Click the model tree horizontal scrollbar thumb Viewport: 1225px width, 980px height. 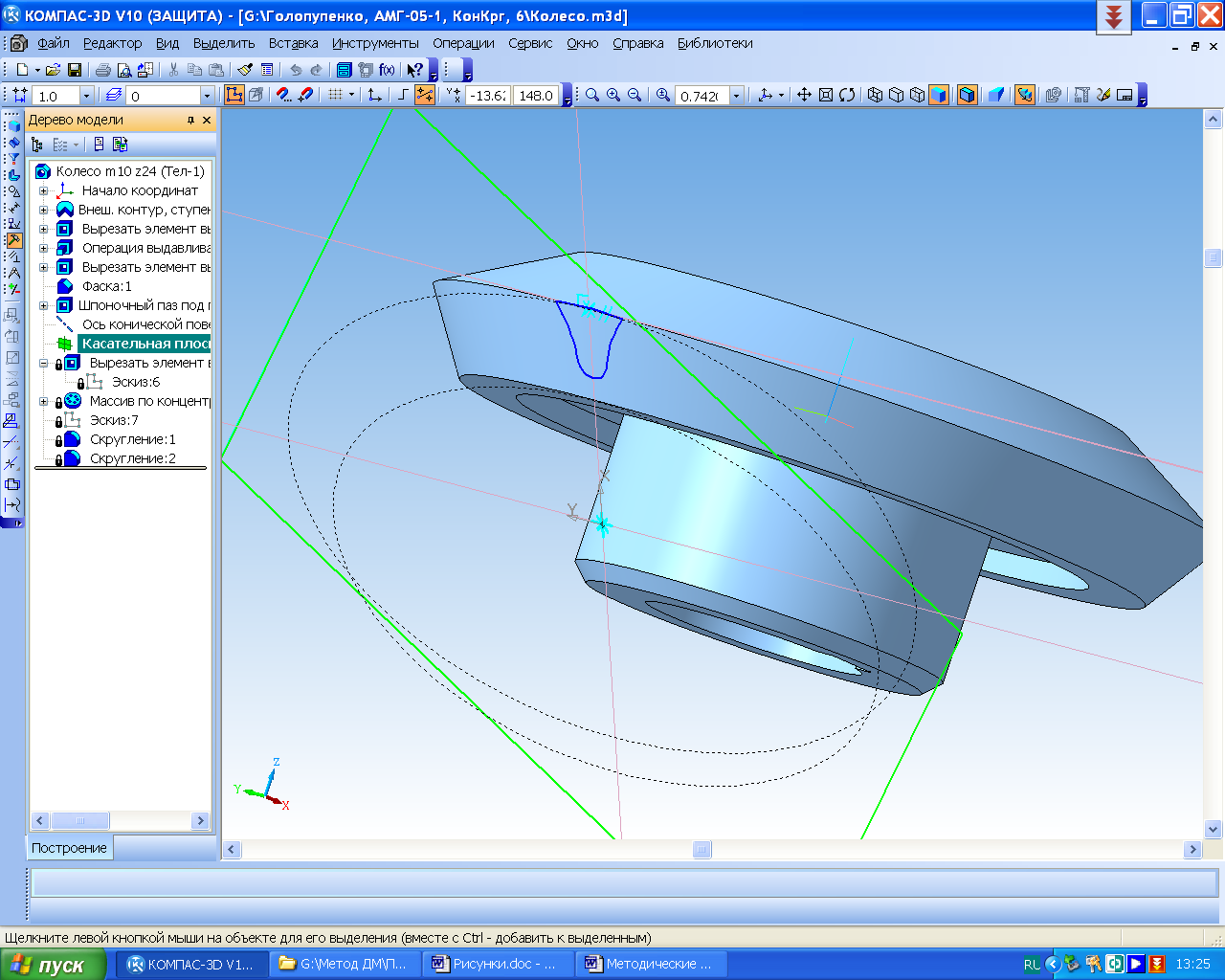[80, 820]
